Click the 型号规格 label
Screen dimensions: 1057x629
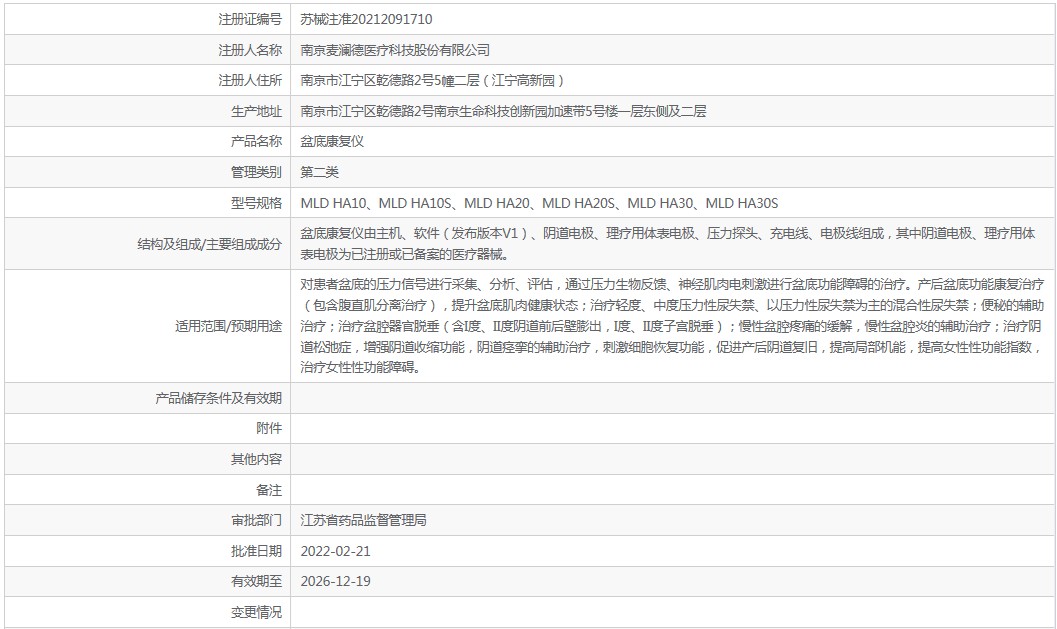[256, 203]
